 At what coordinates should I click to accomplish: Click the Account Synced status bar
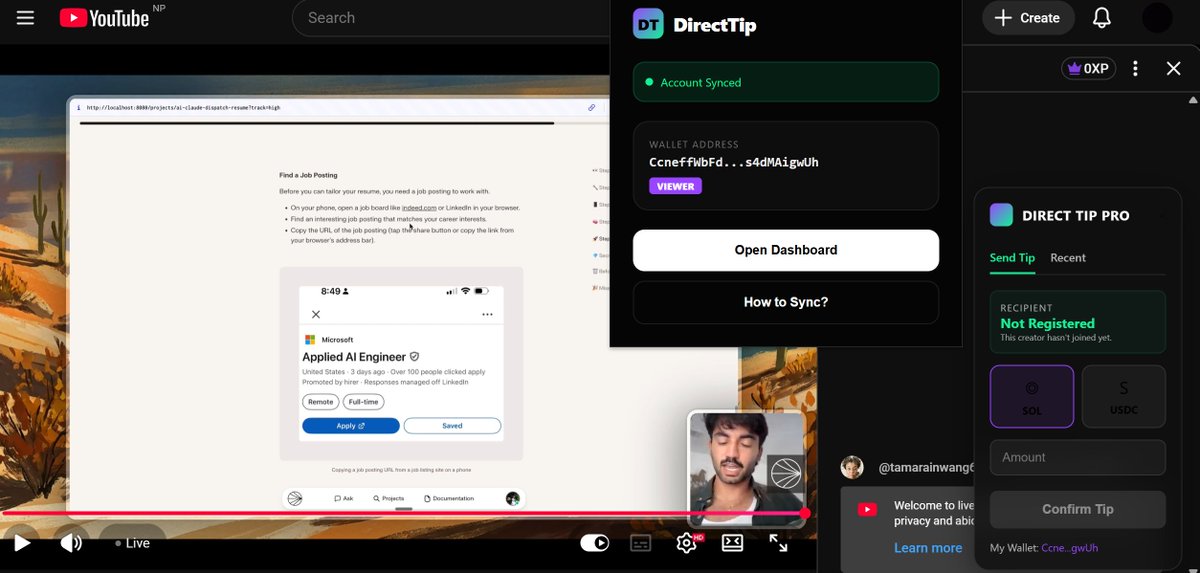click(786, 82)
